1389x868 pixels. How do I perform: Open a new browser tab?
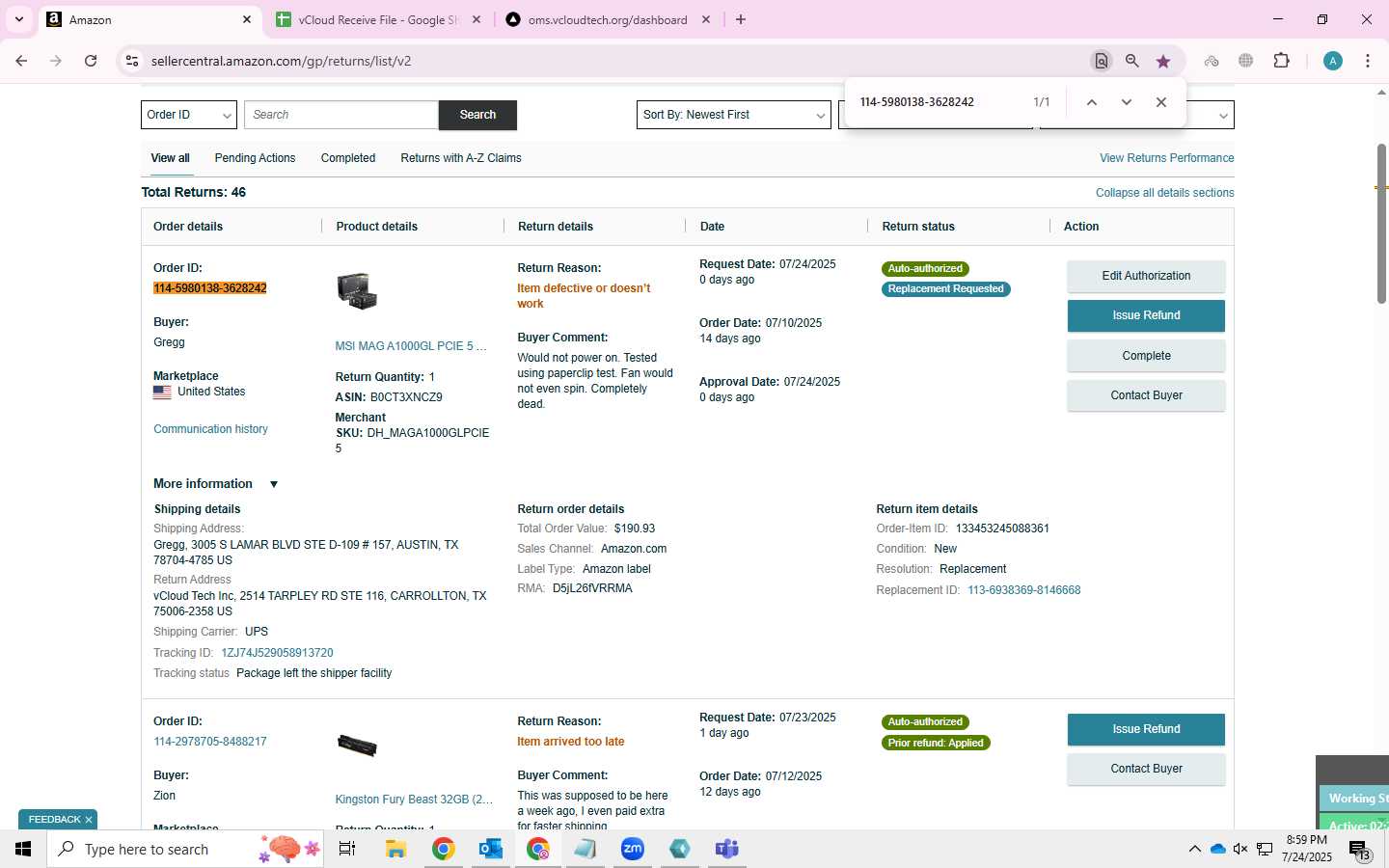pyautogui.click(x=741, y=19)
